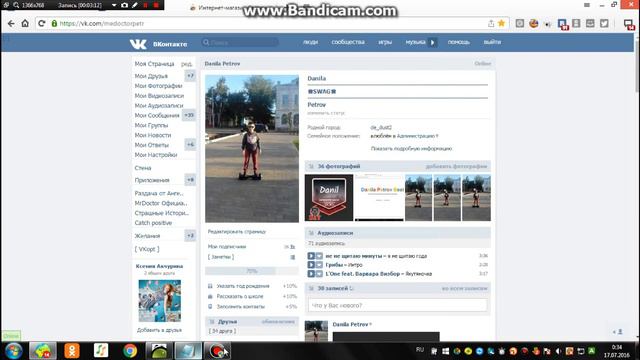Open 'Мои Друзья' in sidebar
The width and height of the screenshot is (640, 360).
[151, 76]
